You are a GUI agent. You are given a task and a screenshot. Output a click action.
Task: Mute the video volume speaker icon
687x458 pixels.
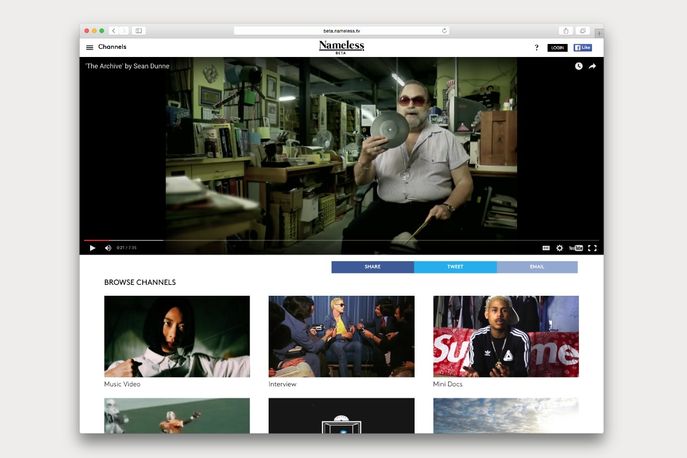click(x=108, y=247)
